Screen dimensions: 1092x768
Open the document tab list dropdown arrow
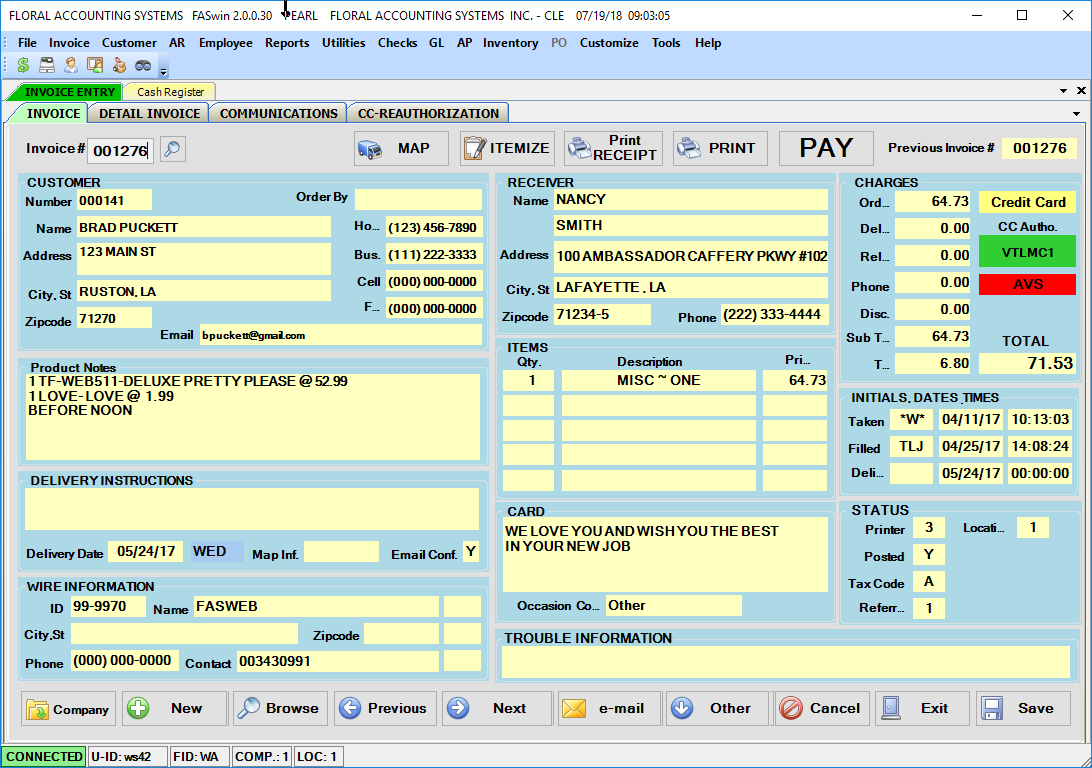point(1063,91)
